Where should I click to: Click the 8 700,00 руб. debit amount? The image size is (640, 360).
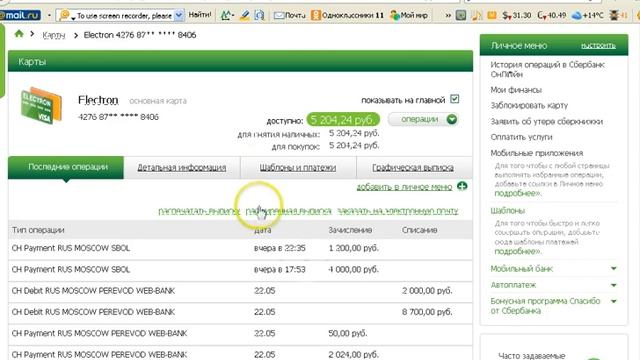[x=427, y=312]
